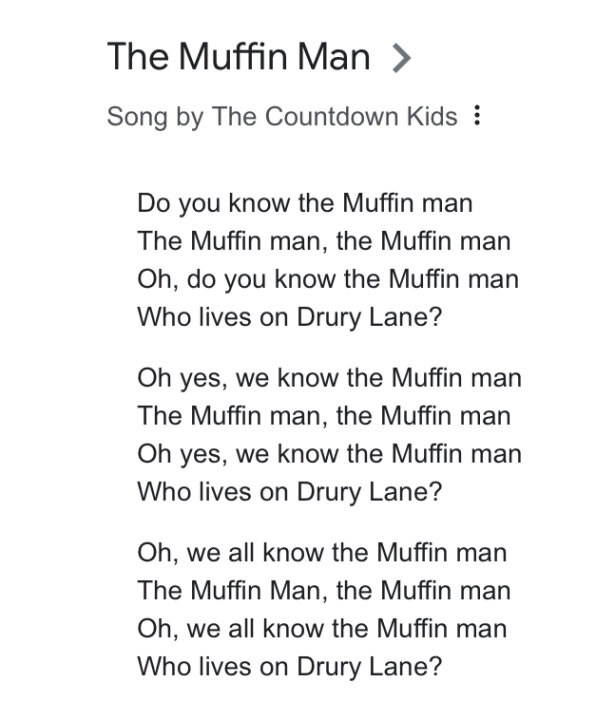Click Who lives on Drury Lane in the first verse
The image size is (615, 720).
coord(289,318)
